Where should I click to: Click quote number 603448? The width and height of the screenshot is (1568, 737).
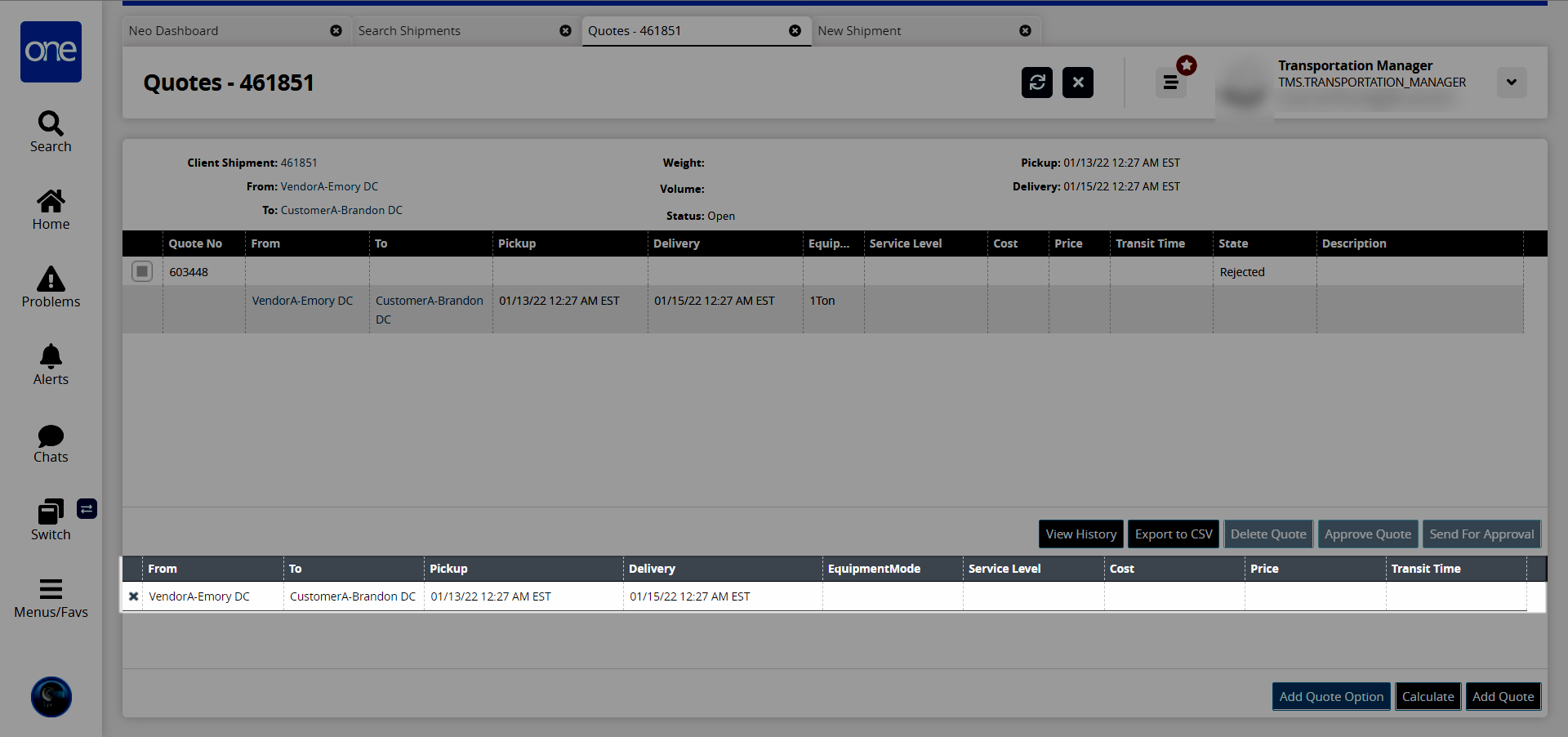pyautogui.click(x=189, y=272)
